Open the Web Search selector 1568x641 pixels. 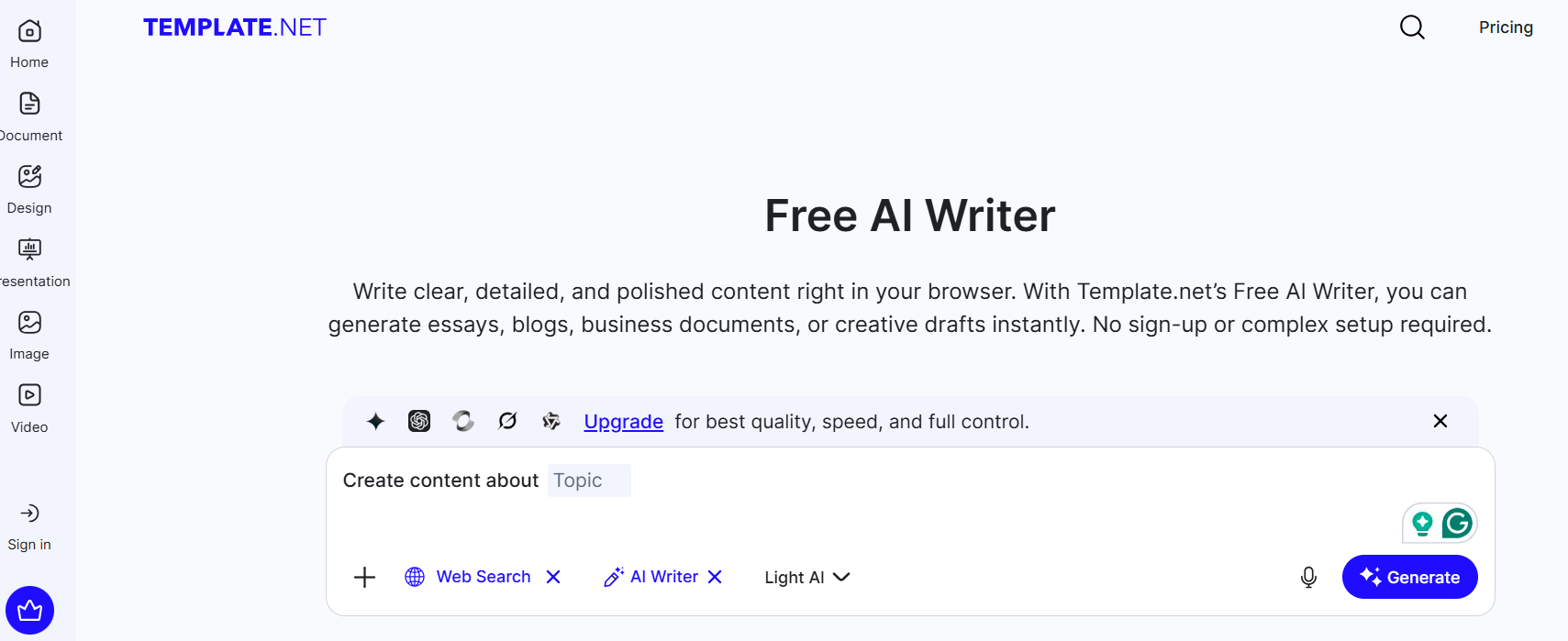coord(470,577)
